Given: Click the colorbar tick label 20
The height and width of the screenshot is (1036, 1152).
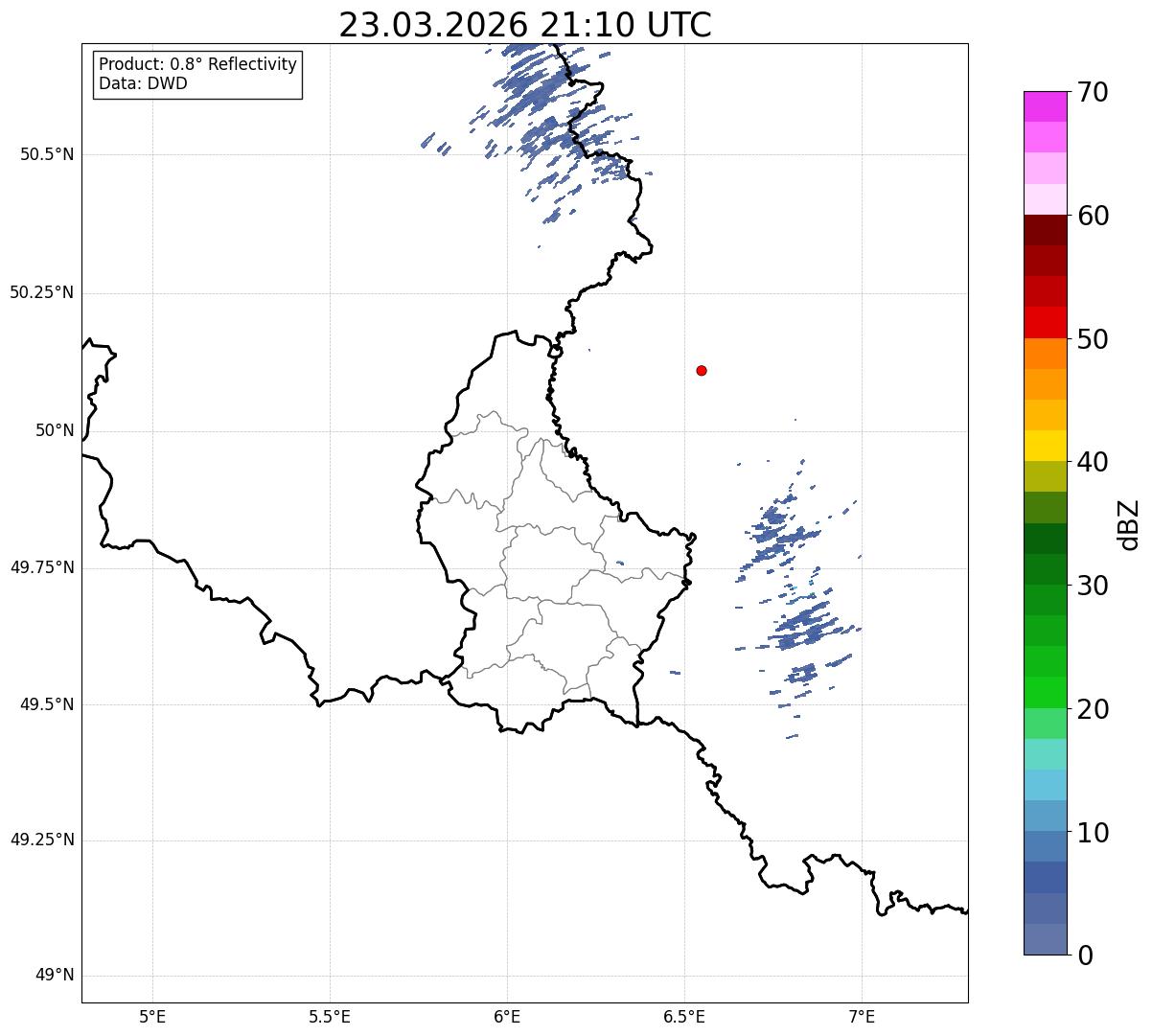Looking at the screenshot, I should tap(1093, 709).
